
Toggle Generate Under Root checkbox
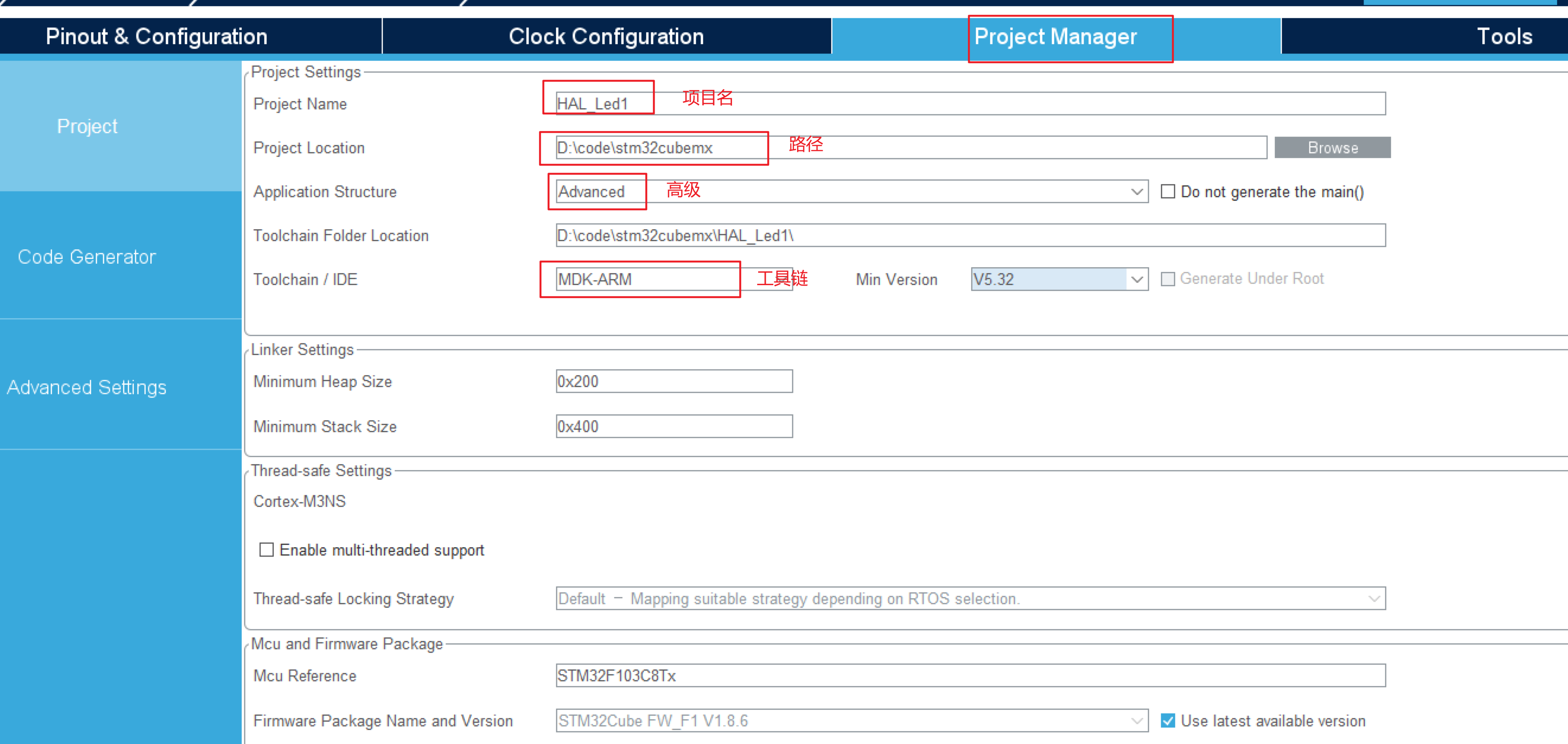pyautogui.click(x=1168, y=279)
